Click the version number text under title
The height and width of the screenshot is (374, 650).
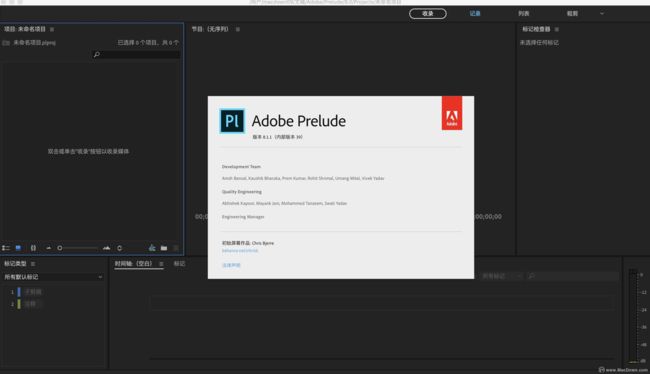click(x=277, y=137)
